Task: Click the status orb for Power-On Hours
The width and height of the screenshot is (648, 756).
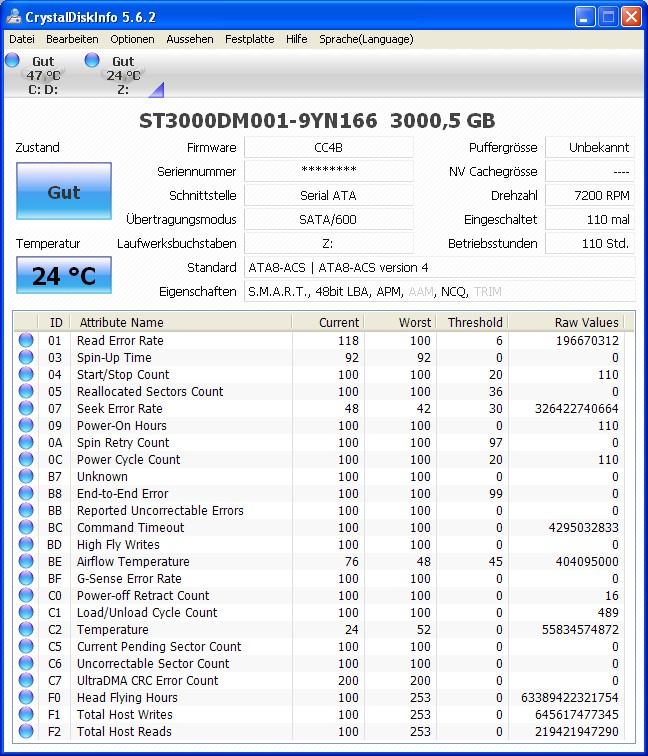Action: tap(26, 425)
